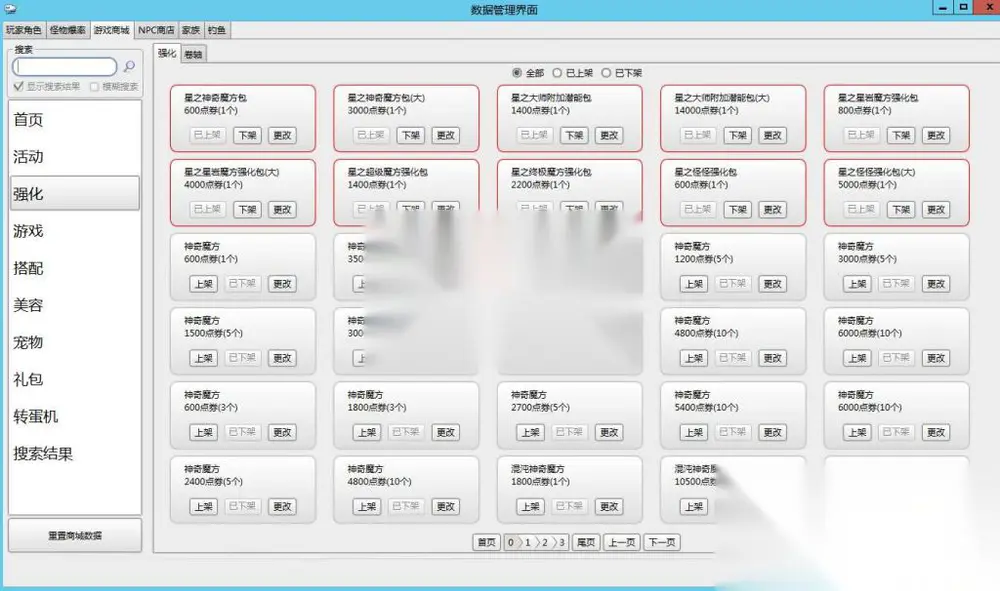Click the 重置商城数据 button
This screenshot has height=591, width=1000.
click(x=75, y=536)
